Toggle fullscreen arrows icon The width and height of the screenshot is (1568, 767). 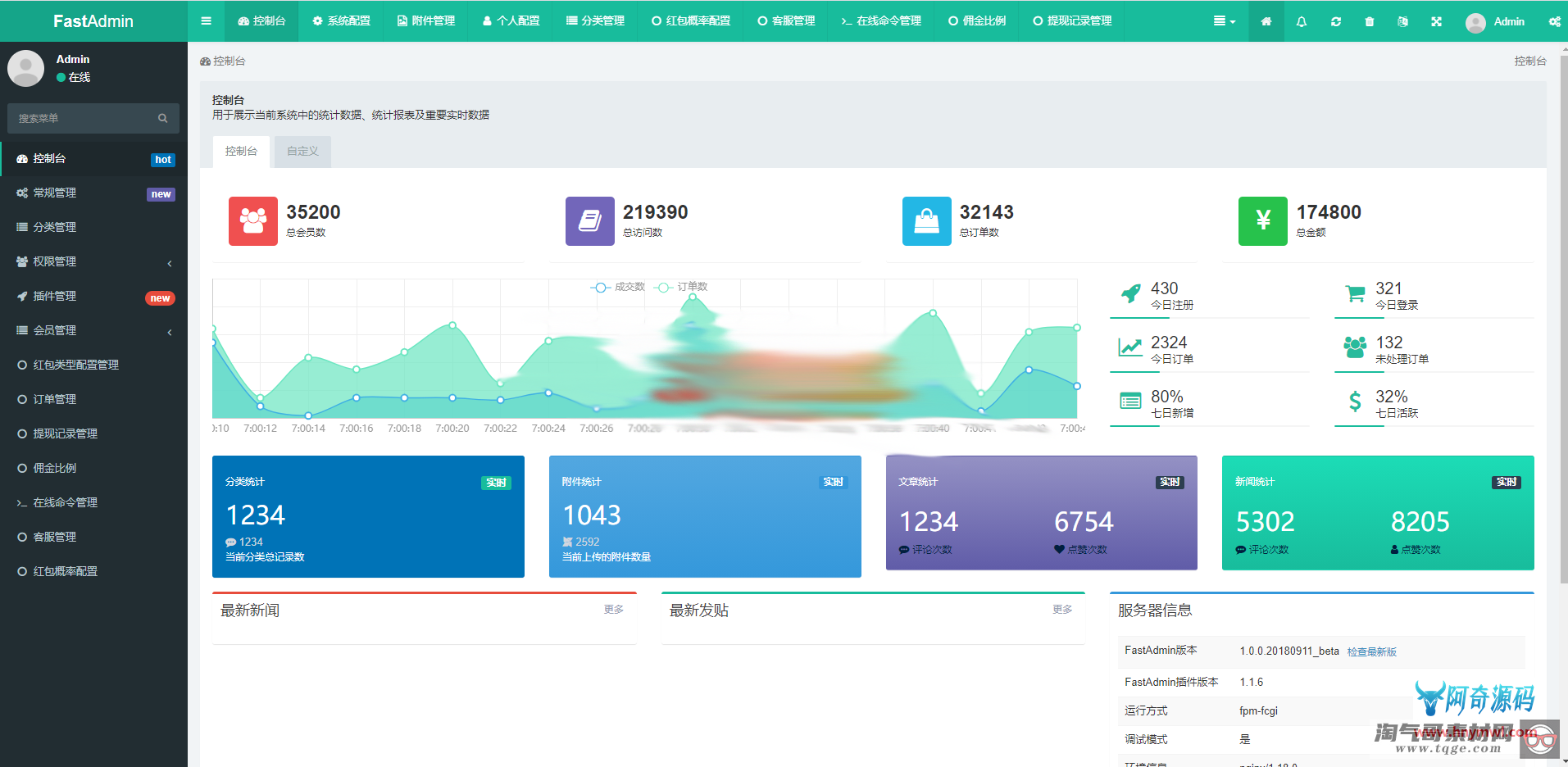(x=1437, y=21)
